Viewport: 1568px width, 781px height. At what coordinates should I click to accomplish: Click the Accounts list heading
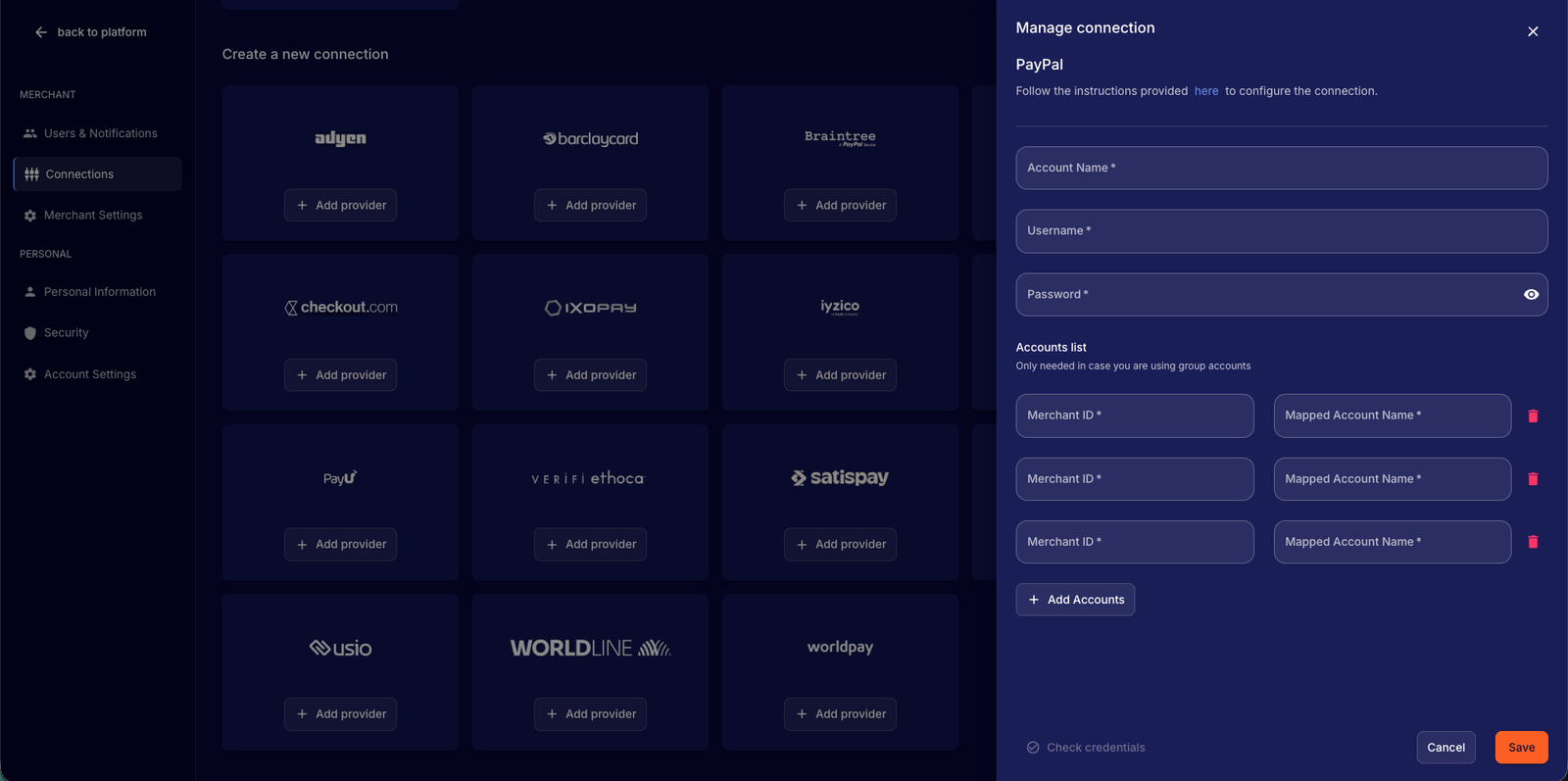(x=1051, y=348)
